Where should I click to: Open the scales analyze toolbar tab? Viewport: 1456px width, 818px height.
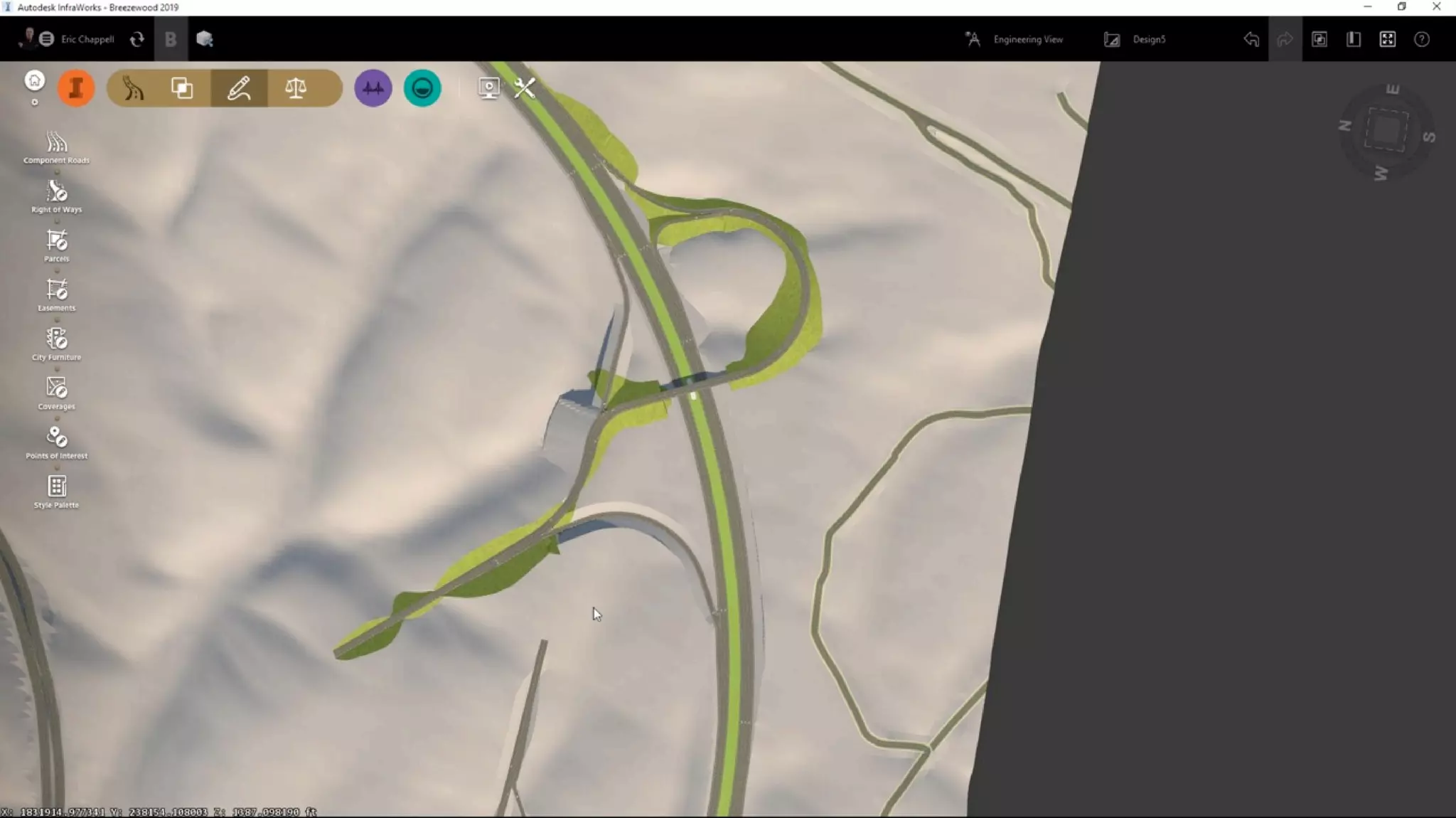click(x=296, y=88)
